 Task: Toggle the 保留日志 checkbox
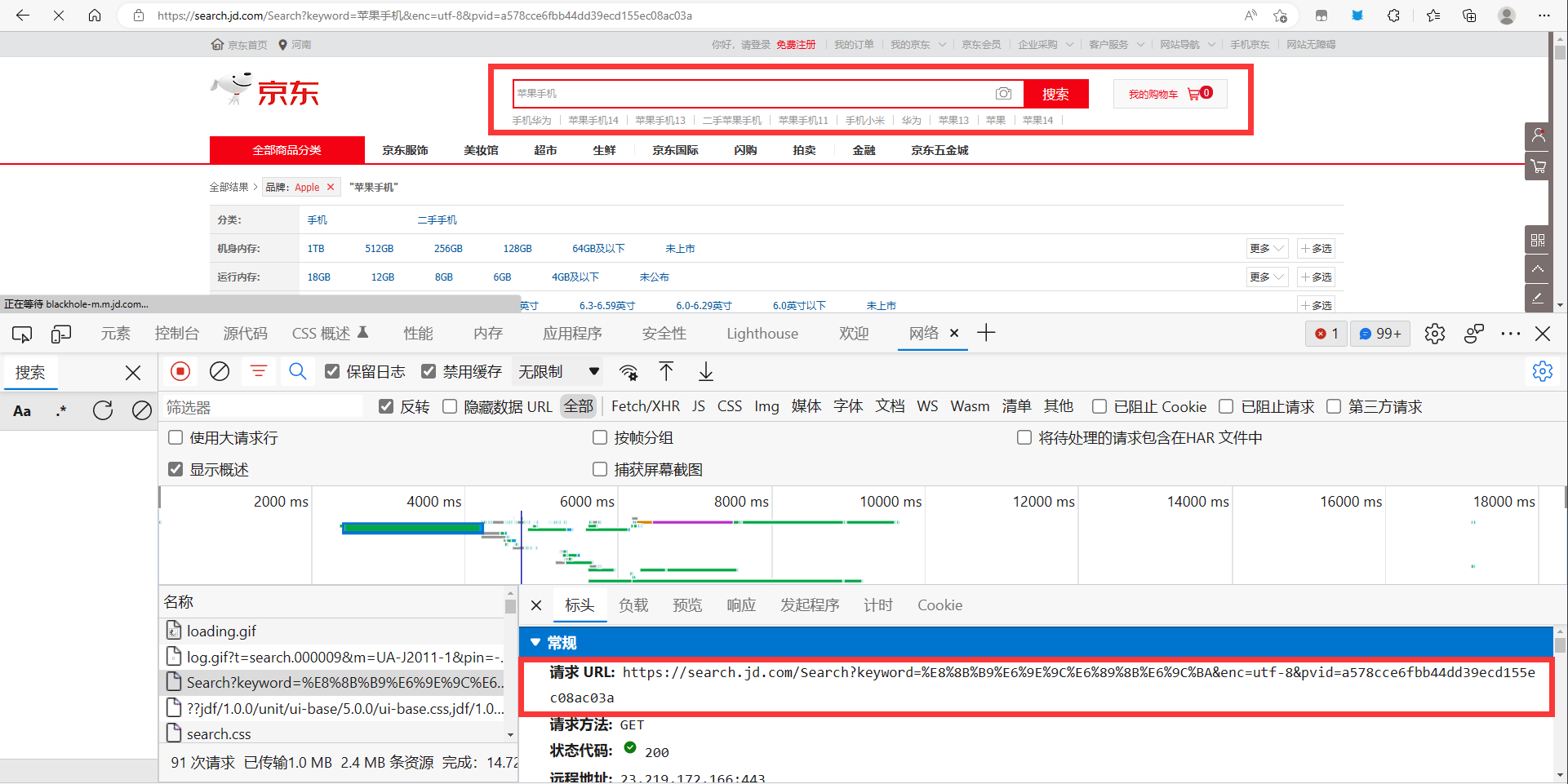(332, 372)
